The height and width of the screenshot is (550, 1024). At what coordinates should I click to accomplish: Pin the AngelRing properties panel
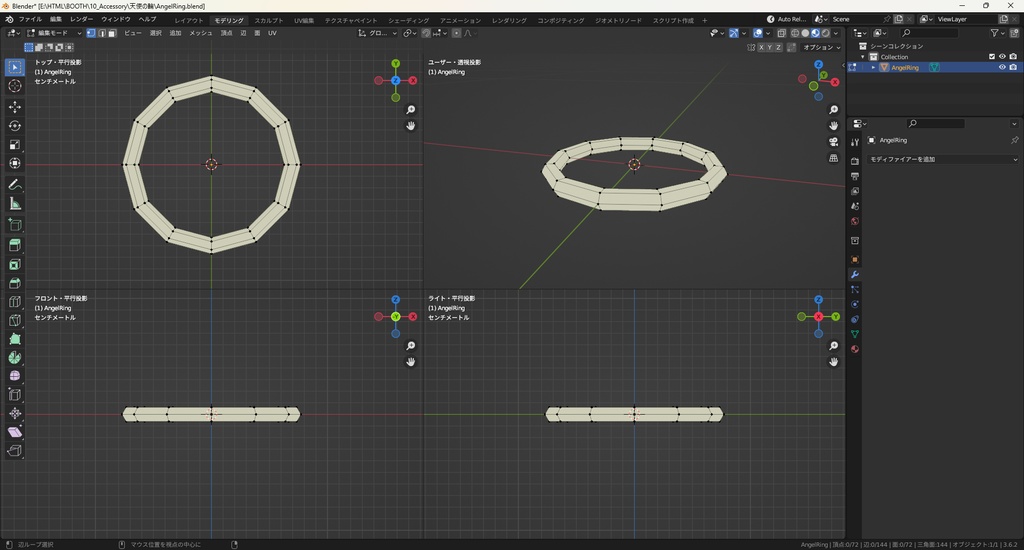click(1014, 140)
